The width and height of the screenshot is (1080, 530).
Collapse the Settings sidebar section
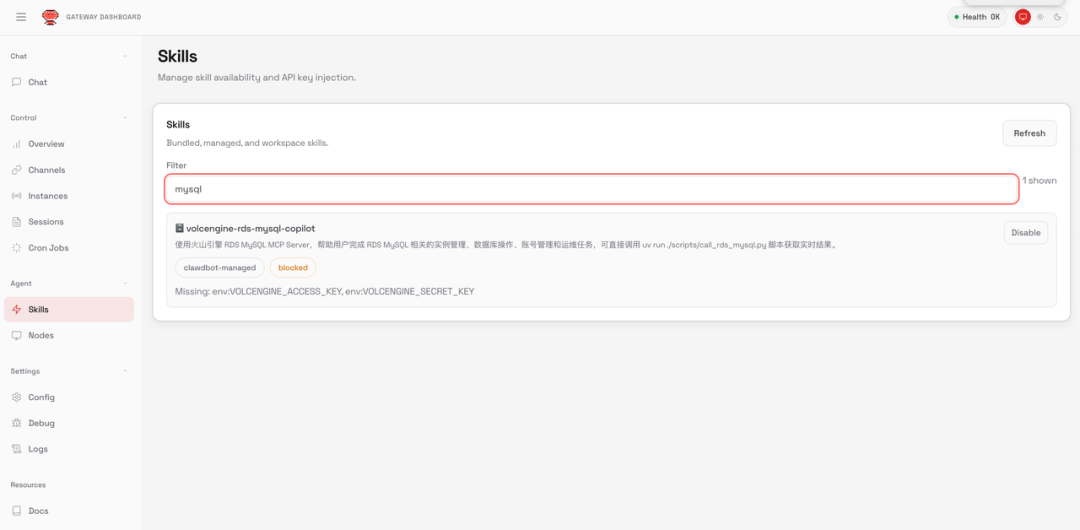[125, 371]
